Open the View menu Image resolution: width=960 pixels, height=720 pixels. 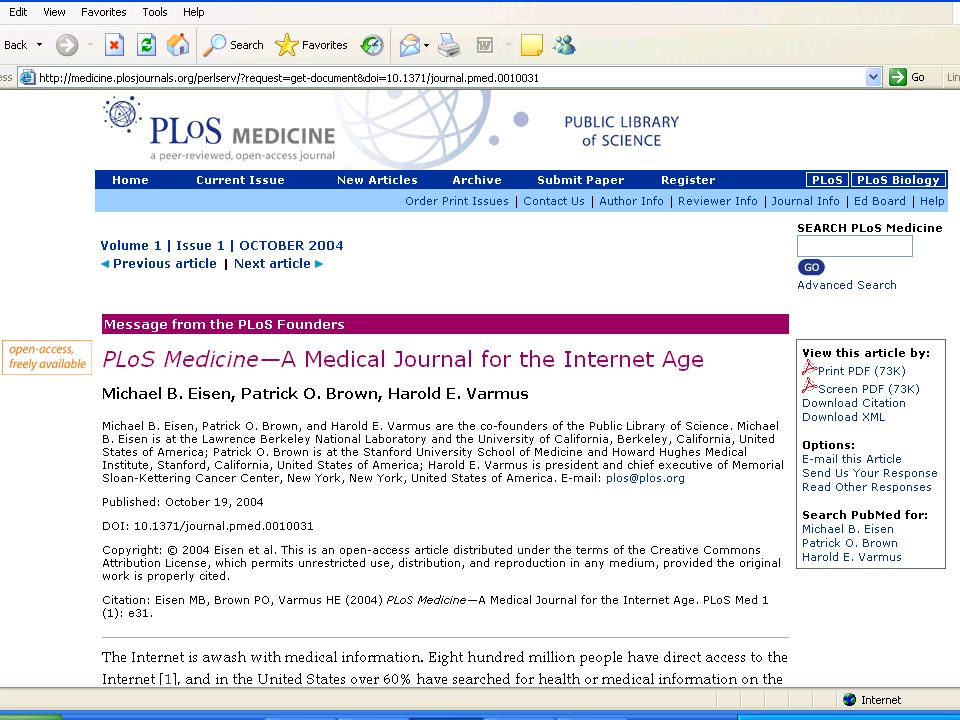(x=54, y=12)
